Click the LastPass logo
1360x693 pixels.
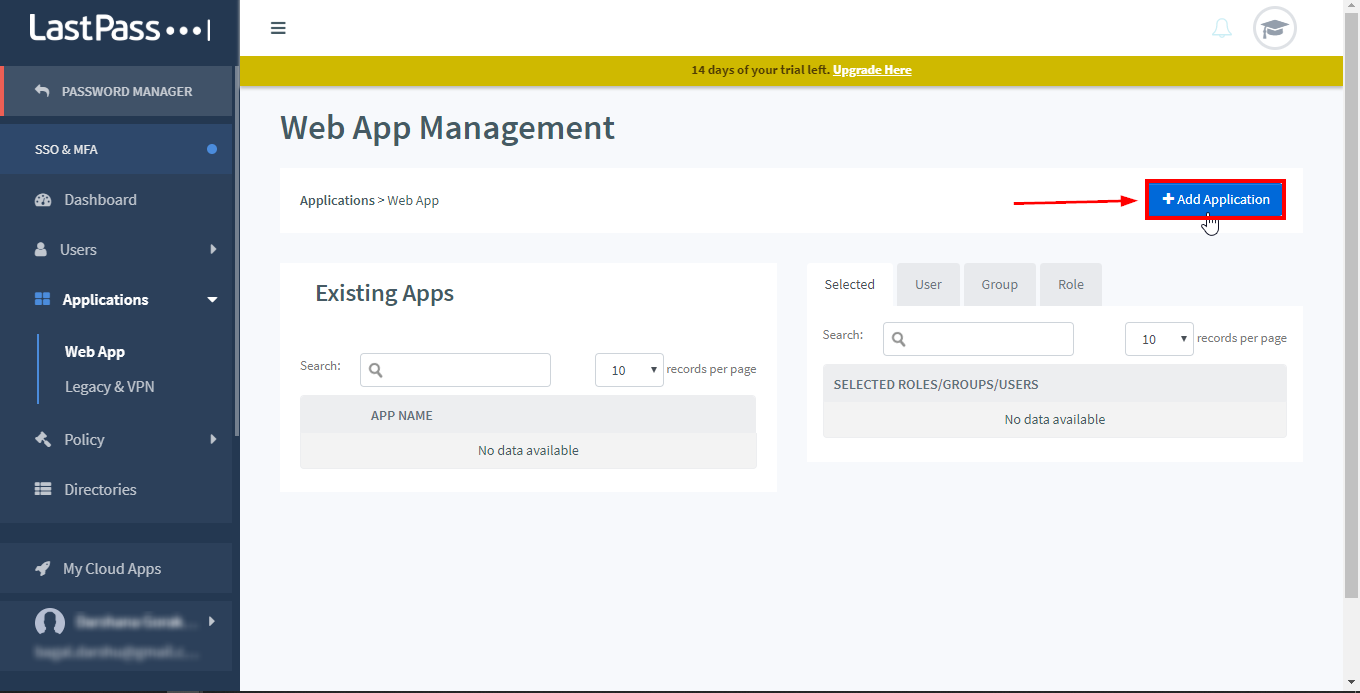click(x=119, y=28)
